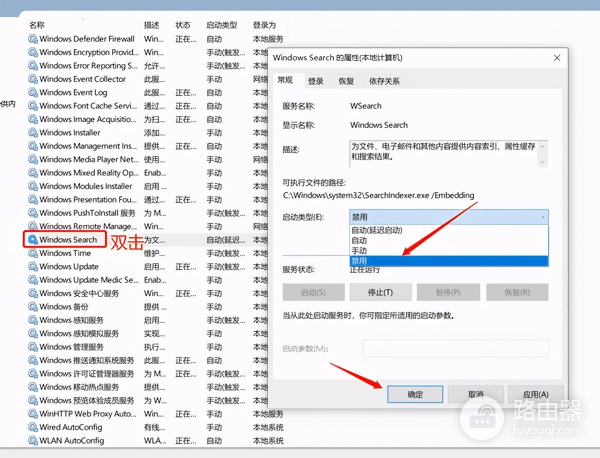Select the Windows 移动热点服务 row name
Screen dimensions: 600x458
79,387
